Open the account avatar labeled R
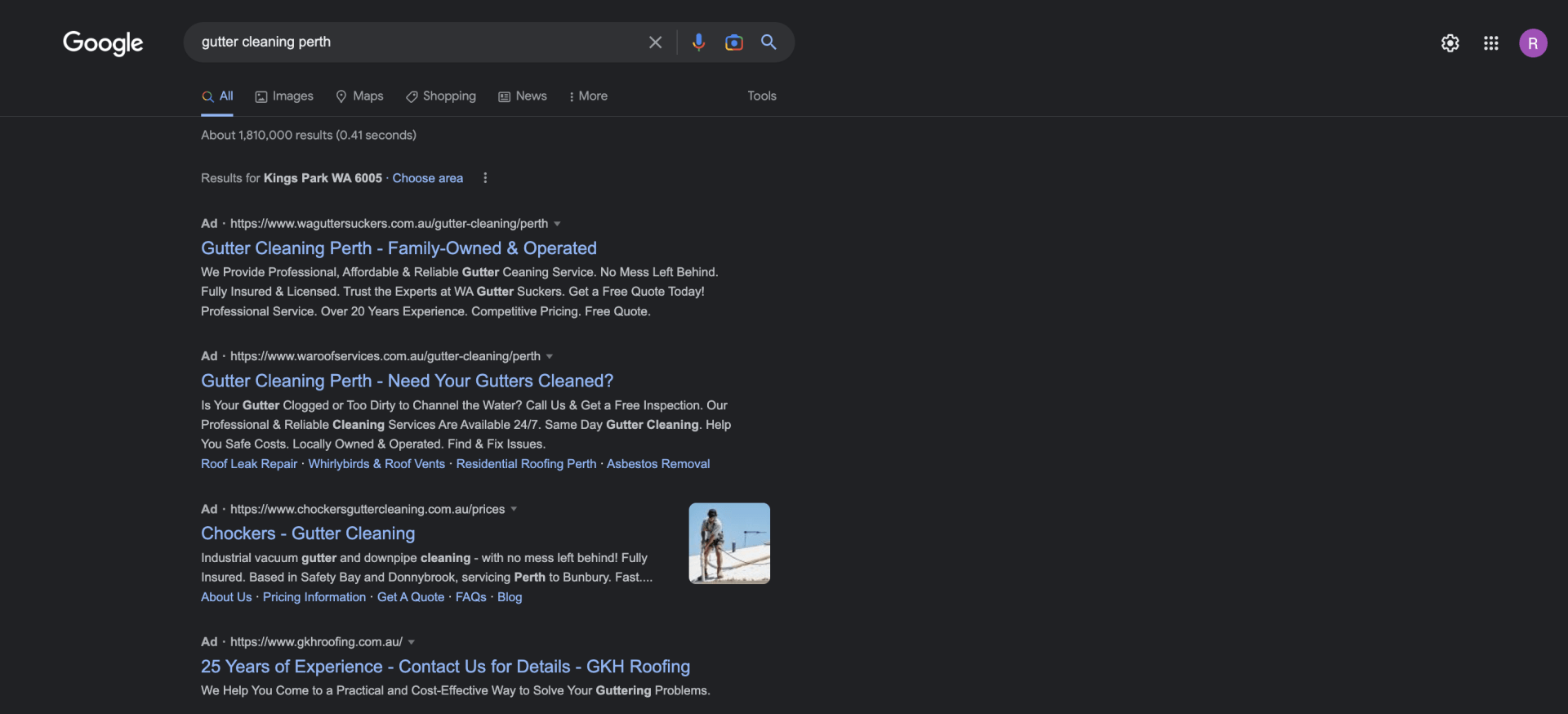This screenshot has width=1568, height=714. click(x=1533, y=43)
